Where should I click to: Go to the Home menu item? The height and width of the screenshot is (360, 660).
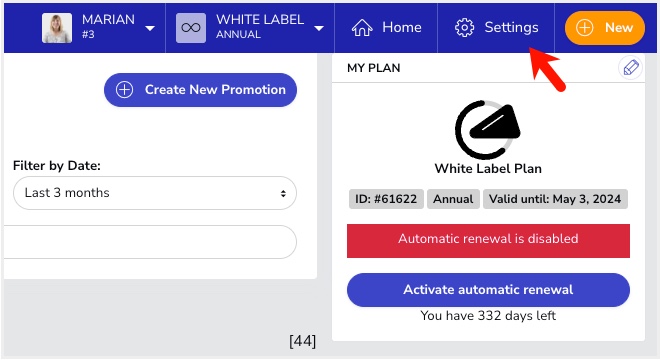click(x=386, y=28)
